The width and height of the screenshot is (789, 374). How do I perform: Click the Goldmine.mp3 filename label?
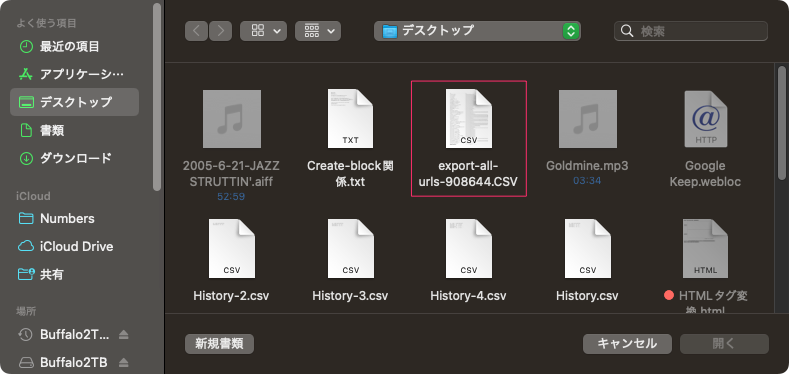pos(587,166)
